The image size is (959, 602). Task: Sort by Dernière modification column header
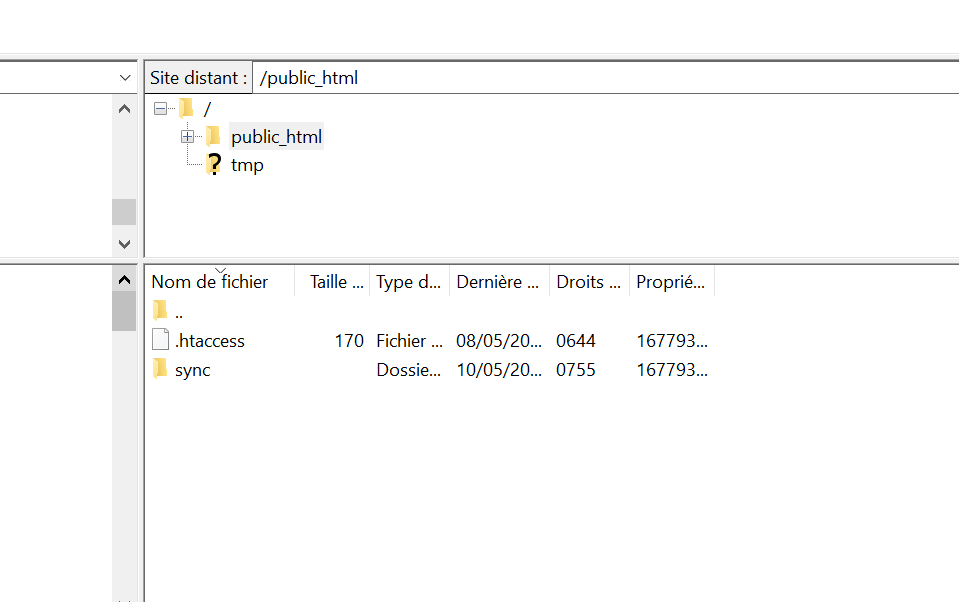[497, 283]
